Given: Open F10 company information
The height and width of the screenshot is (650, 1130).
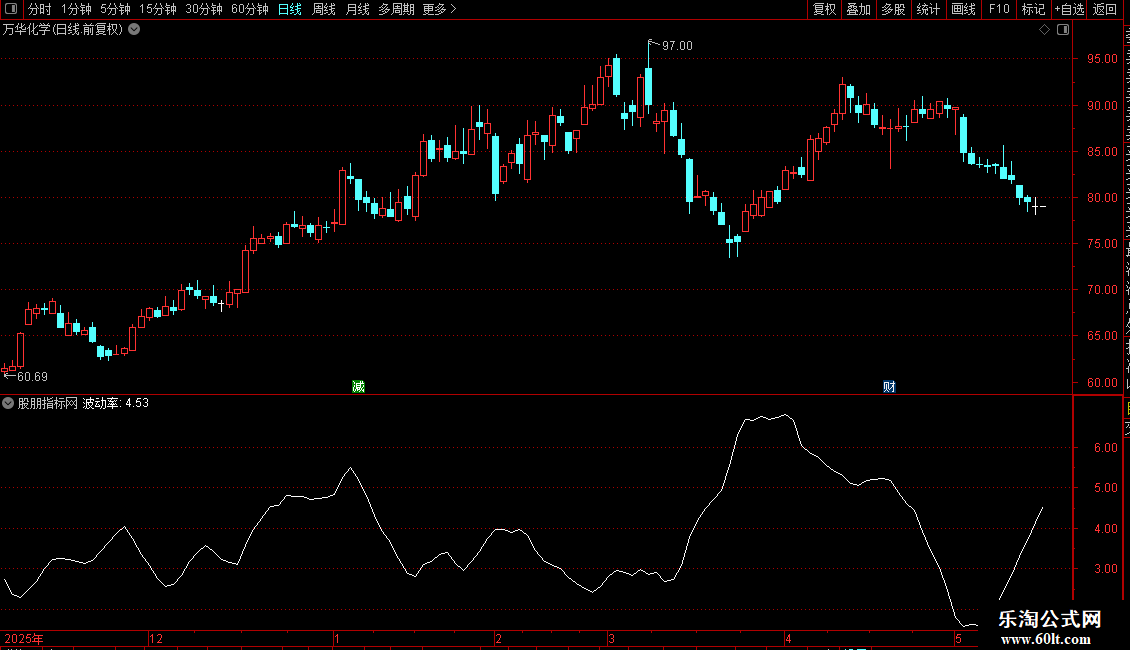Looking at the screenshot, I should coord(999,9).
